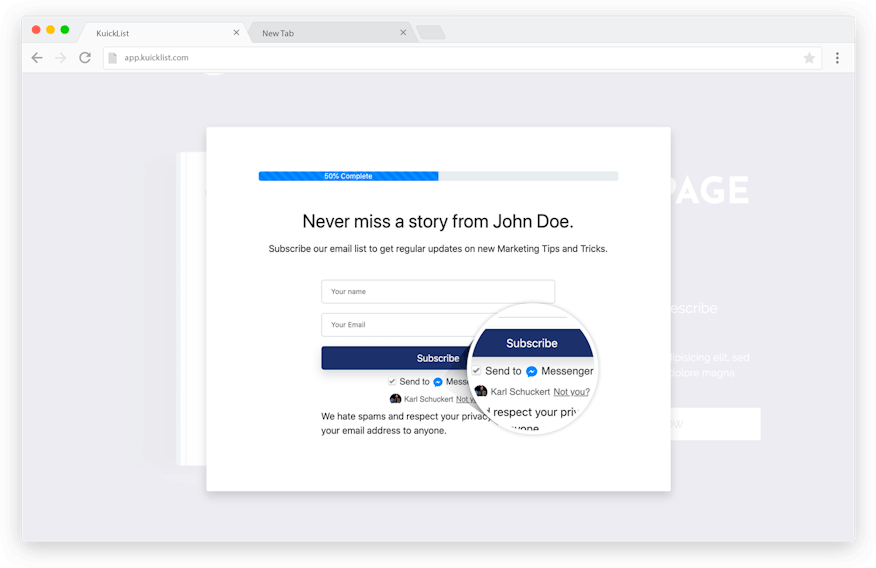Open the browser three-dot menu
Image resolution: width=876 pixels, height=568 pixels.
coord(837,58)
